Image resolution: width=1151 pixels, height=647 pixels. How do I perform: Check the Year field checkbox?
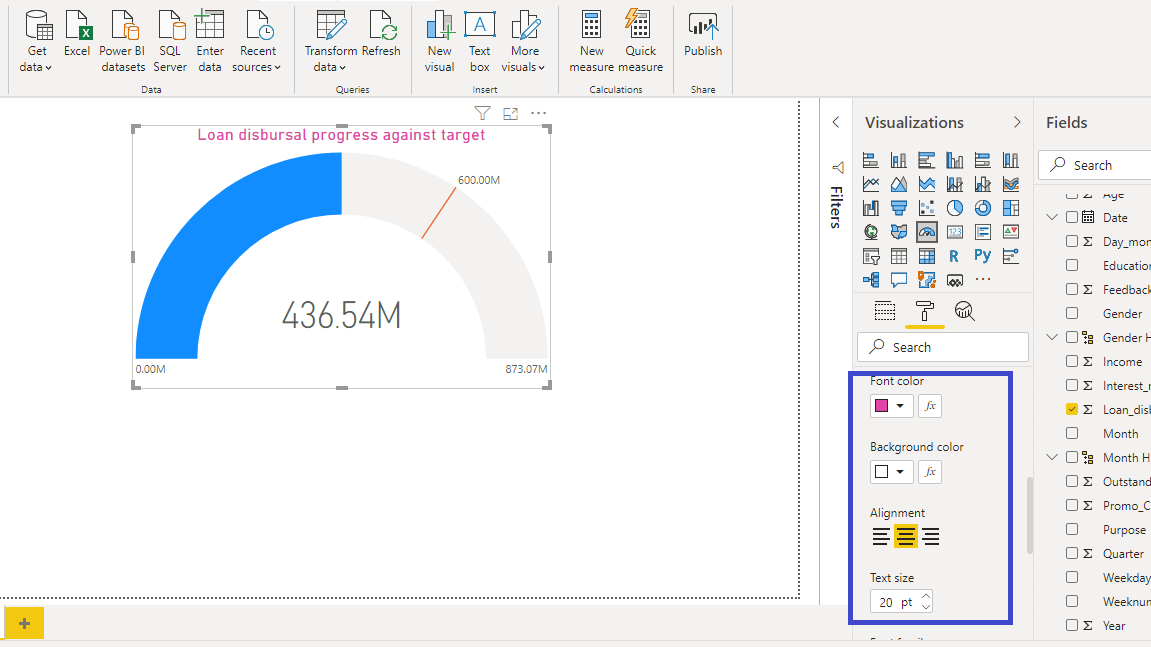click(x=1072, y=626)
